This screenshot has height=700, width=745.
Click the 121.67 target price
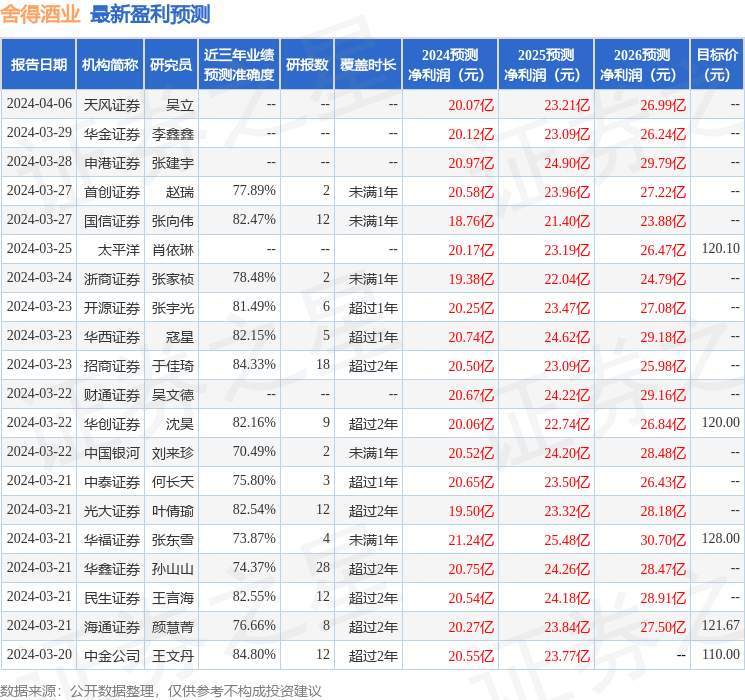721,625
